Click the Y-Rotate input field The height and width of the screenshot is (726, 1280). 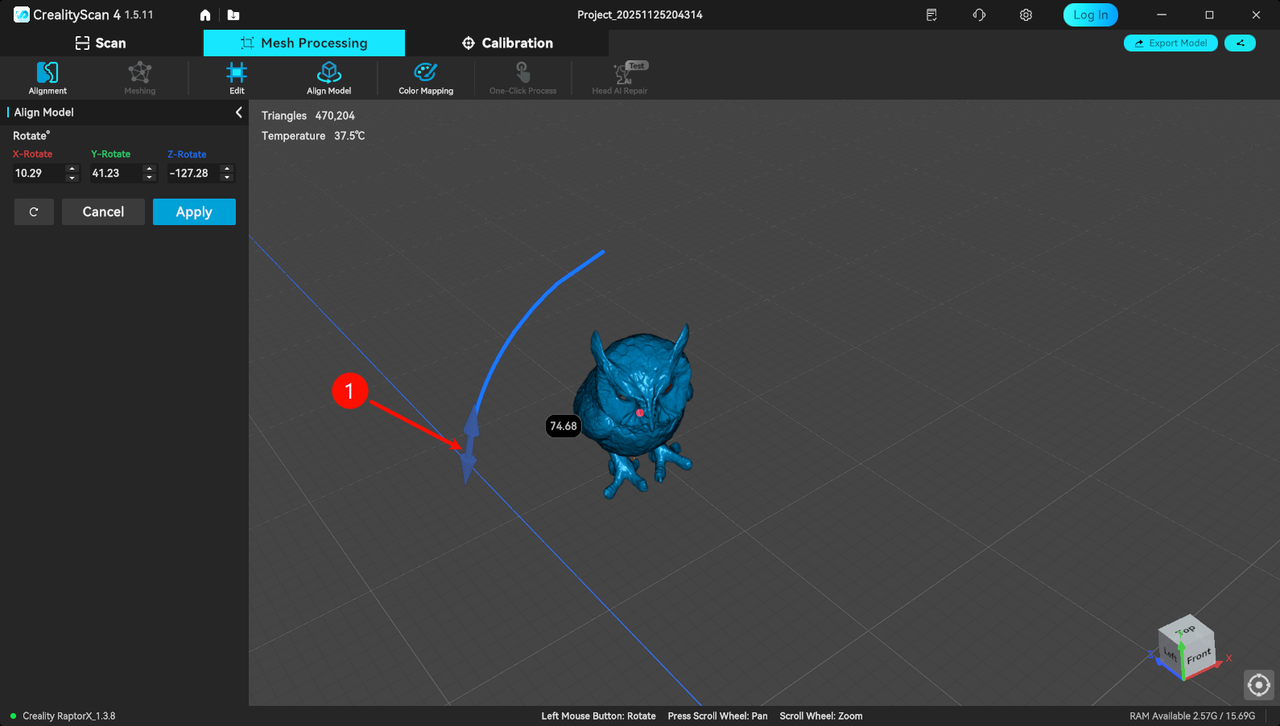point(115,173)
